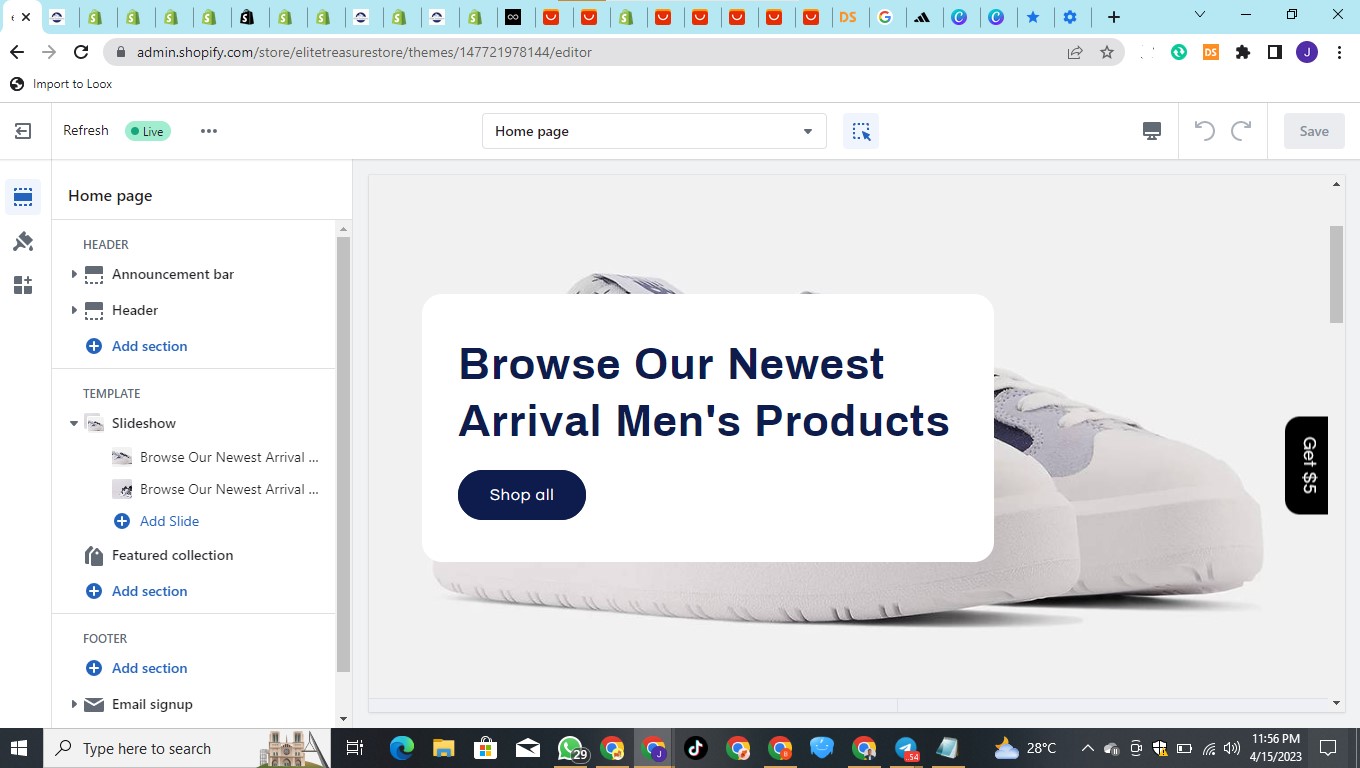Open WhatsApp from the taskbar

coord(571,748)
